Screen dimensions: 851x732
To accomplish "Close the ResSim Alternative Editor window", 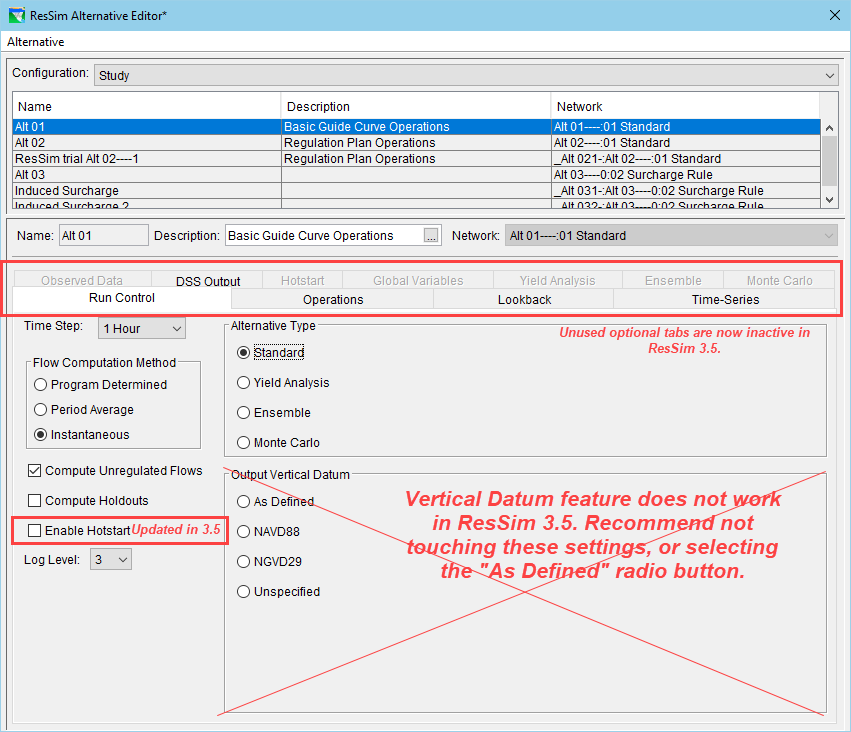I will tap(835, 15).
